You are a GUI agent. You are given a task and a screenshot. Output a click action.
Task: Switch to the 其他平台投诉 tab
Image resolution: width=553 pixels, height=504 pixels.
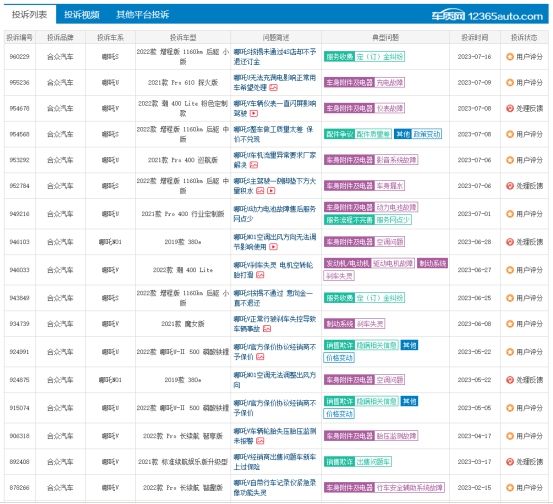[142, 14]
